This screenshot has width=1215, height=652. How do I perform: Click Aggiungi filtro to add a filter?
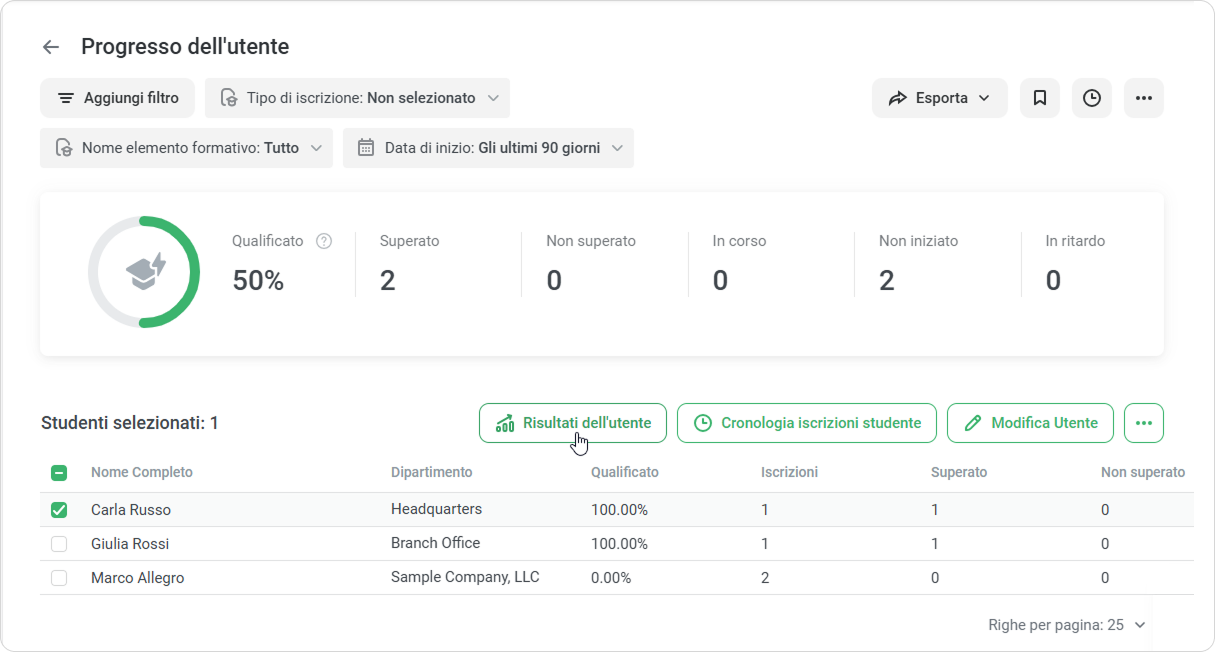click(118, 98)
